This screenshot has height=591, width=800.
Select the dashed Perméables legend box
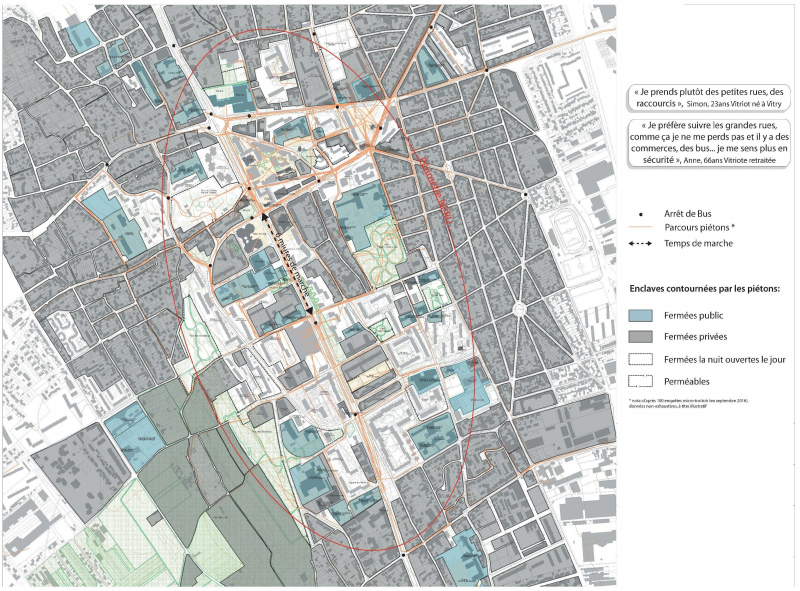click(641, 381)
